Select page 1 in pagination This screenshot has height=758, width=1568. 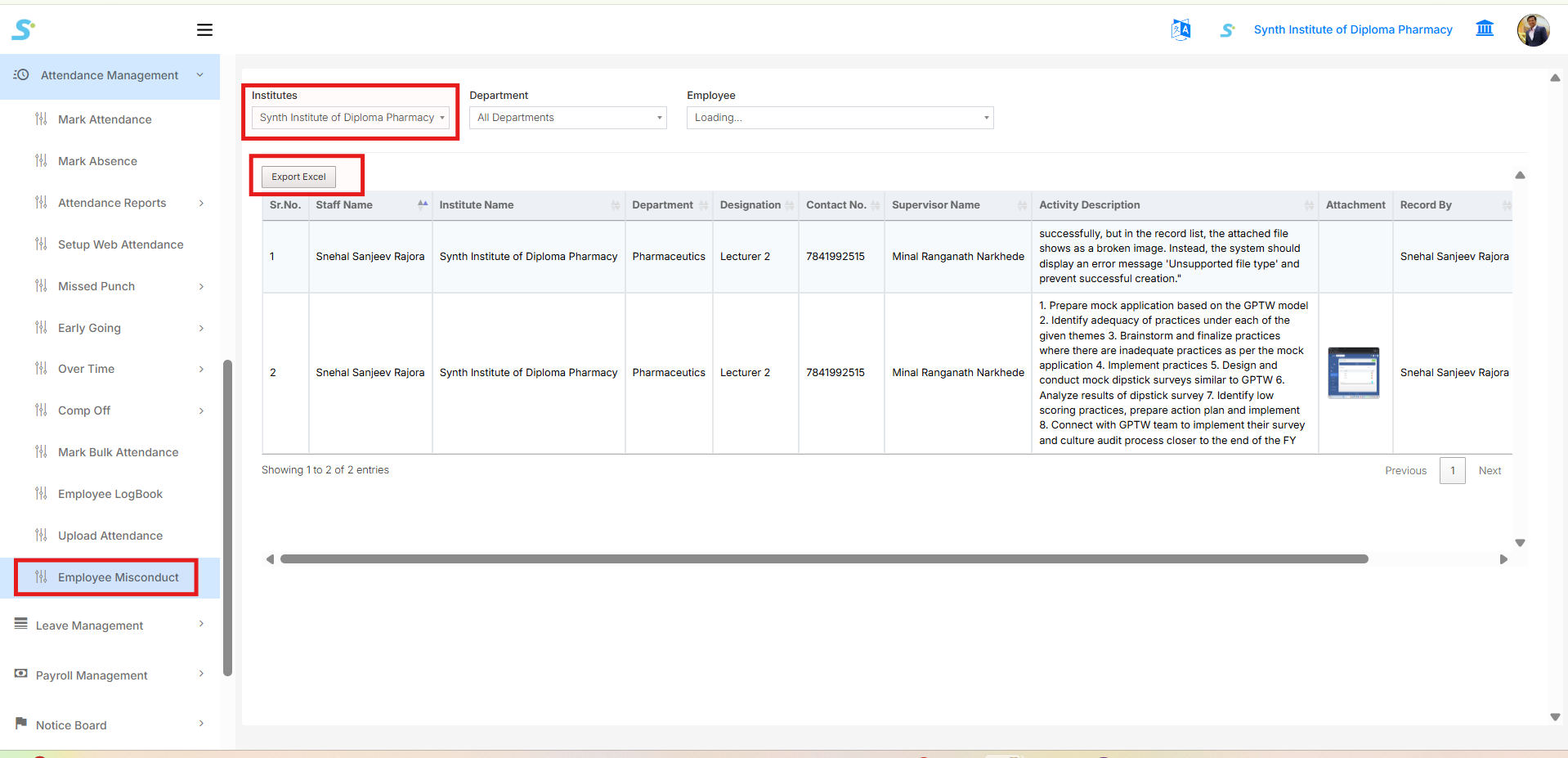click(1453, 471)
